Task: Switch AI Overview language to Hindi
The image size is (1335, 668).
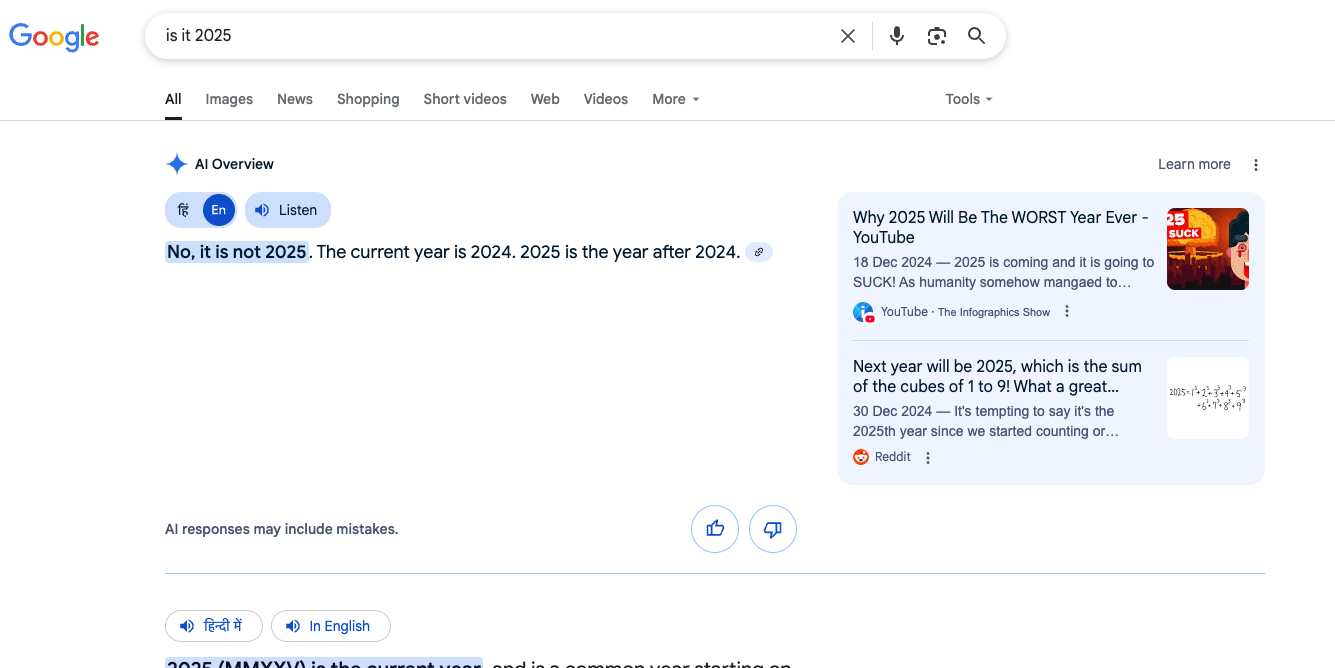Action: tap(183, 210)
